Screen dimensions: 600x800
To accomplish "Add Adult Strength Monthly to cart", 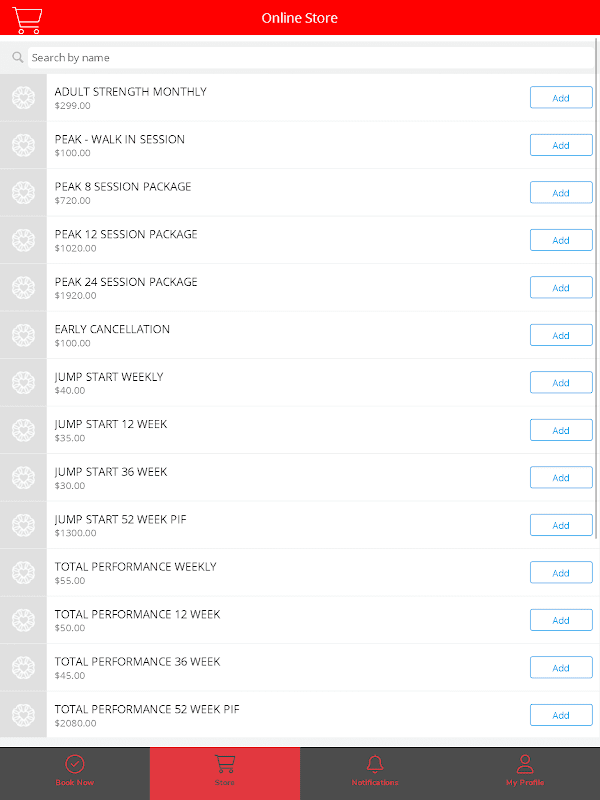I will coord(561,97).
